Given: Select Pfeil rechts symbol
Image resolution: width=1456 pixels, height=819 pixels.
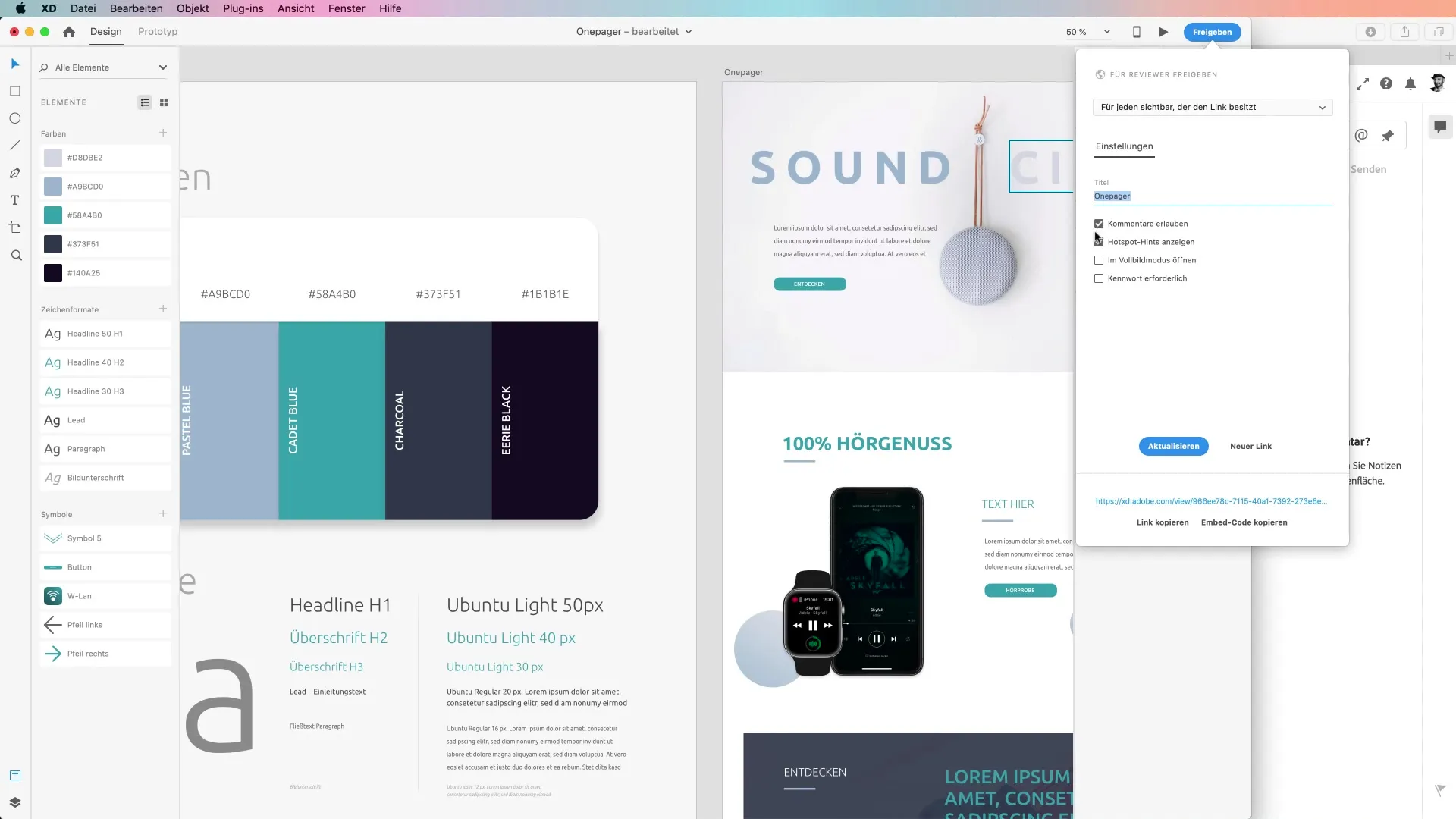Looking at the screenshot, I should tap(105, 654).
